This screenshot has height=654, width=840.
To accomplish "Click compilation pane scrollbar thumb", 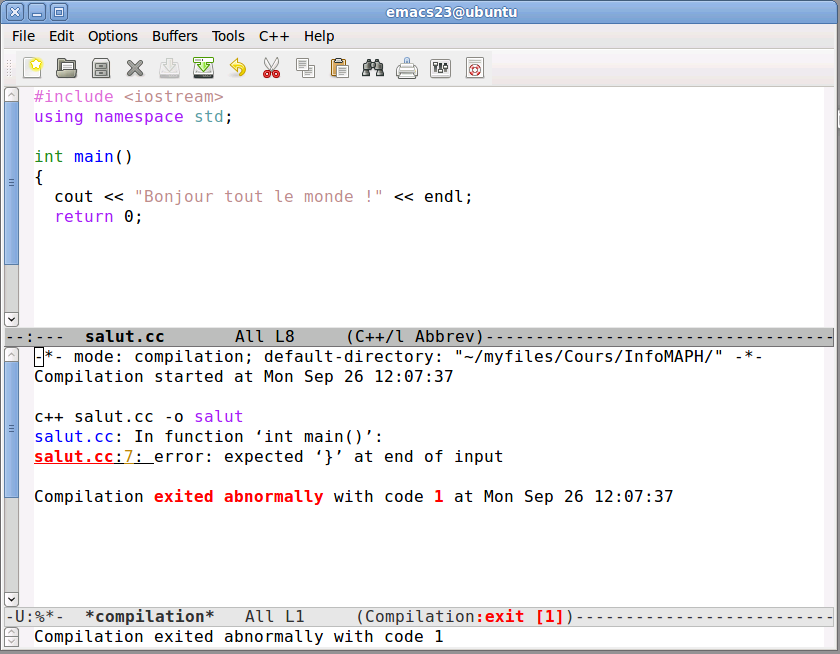I will [11, 429].
